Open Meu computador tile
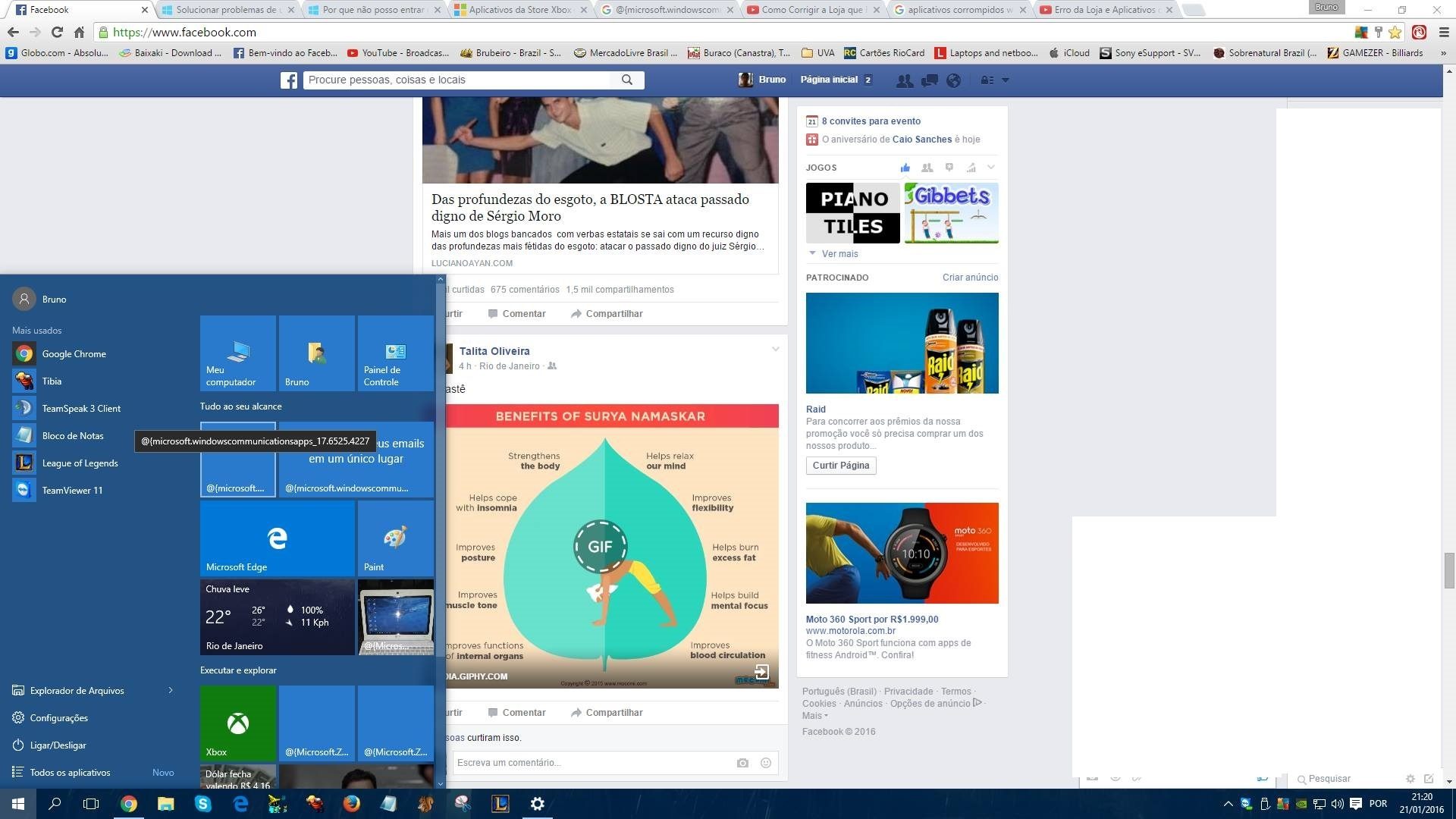Screen dimensions: 1456x819 coord(238,353)
